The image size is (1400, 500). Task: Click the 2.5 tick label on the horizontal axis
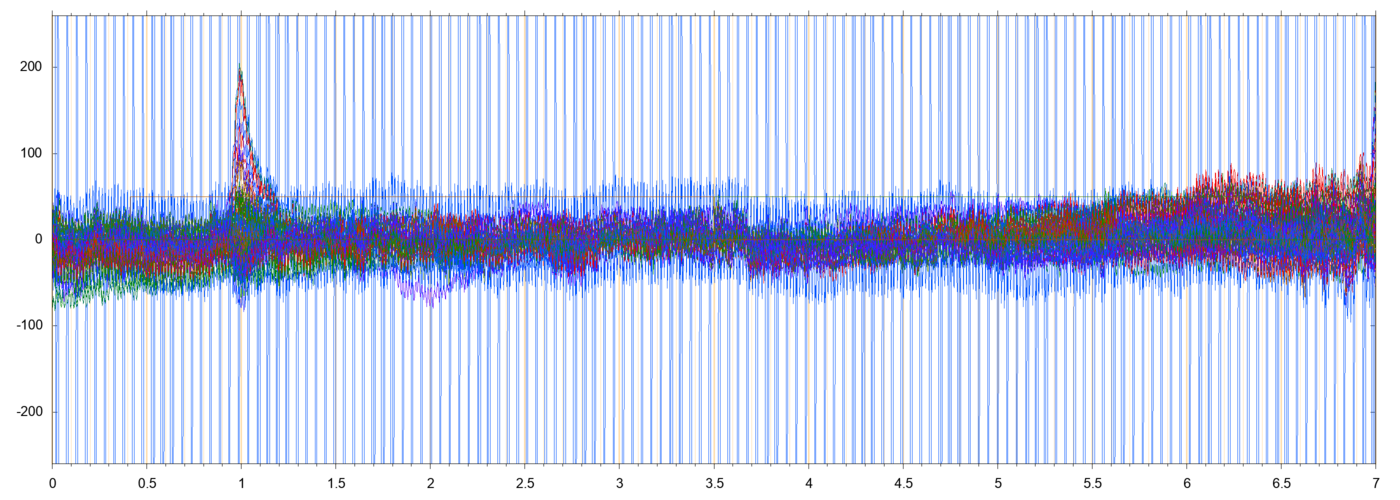point(525,482)
